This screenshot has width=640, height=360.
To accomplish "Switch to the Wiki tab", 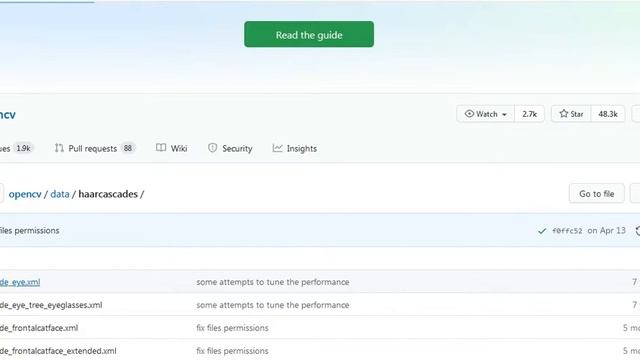I will [171, 149].
